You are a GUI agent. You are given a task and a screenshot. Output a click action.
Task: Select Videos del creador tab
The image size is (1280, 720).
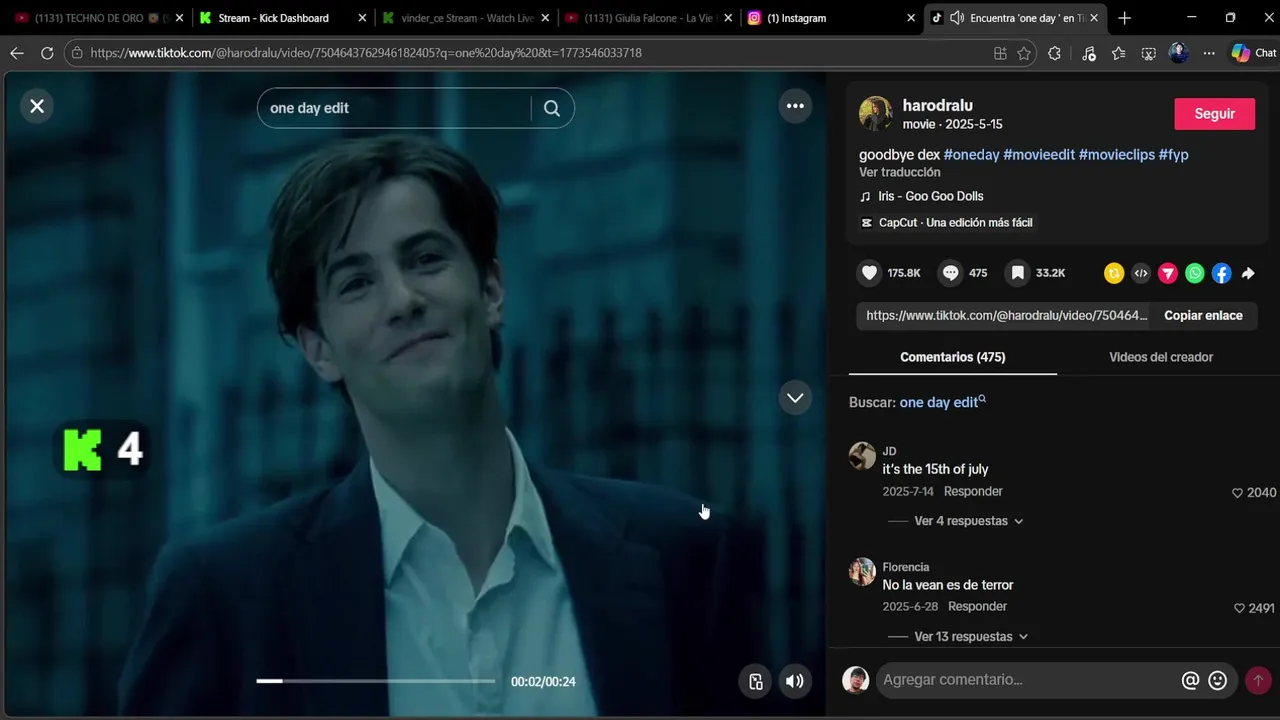pyautogui.click(x=1161, y=357)
